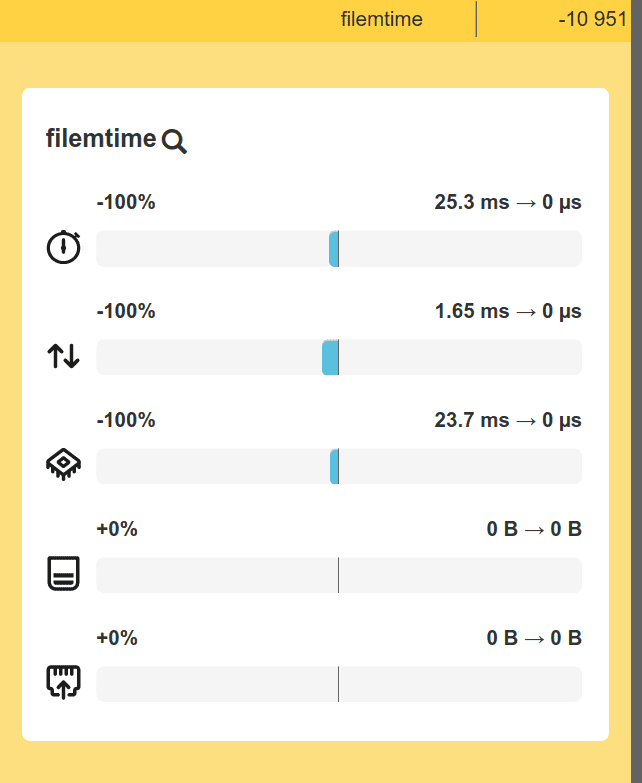Click the 1.65 ms → 0 µs value
This screenshot has height=783, width=642.
tap(508, 312)
